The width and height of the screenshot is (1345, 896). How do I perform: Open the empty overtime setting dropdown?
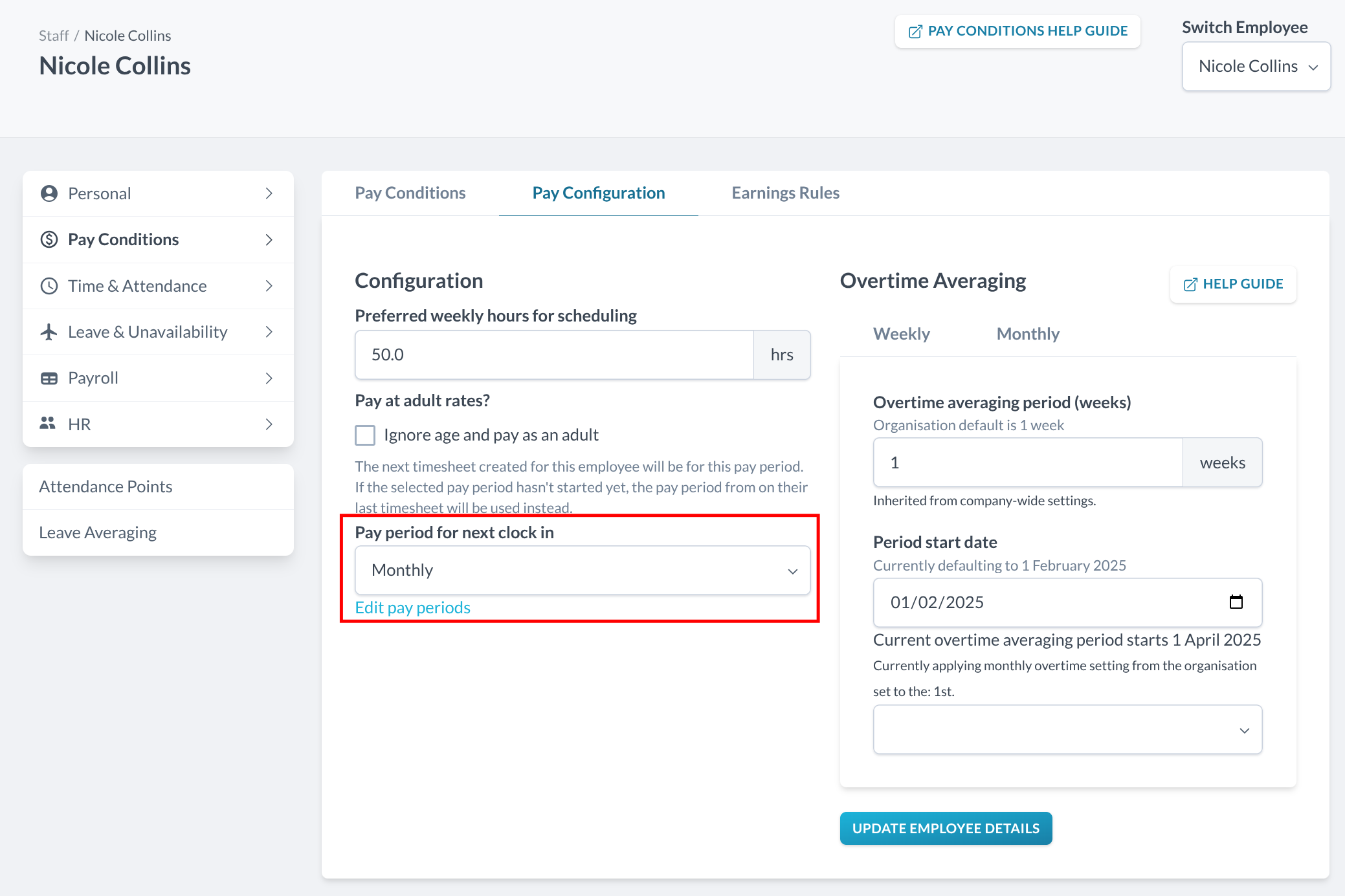[1067, 730]
